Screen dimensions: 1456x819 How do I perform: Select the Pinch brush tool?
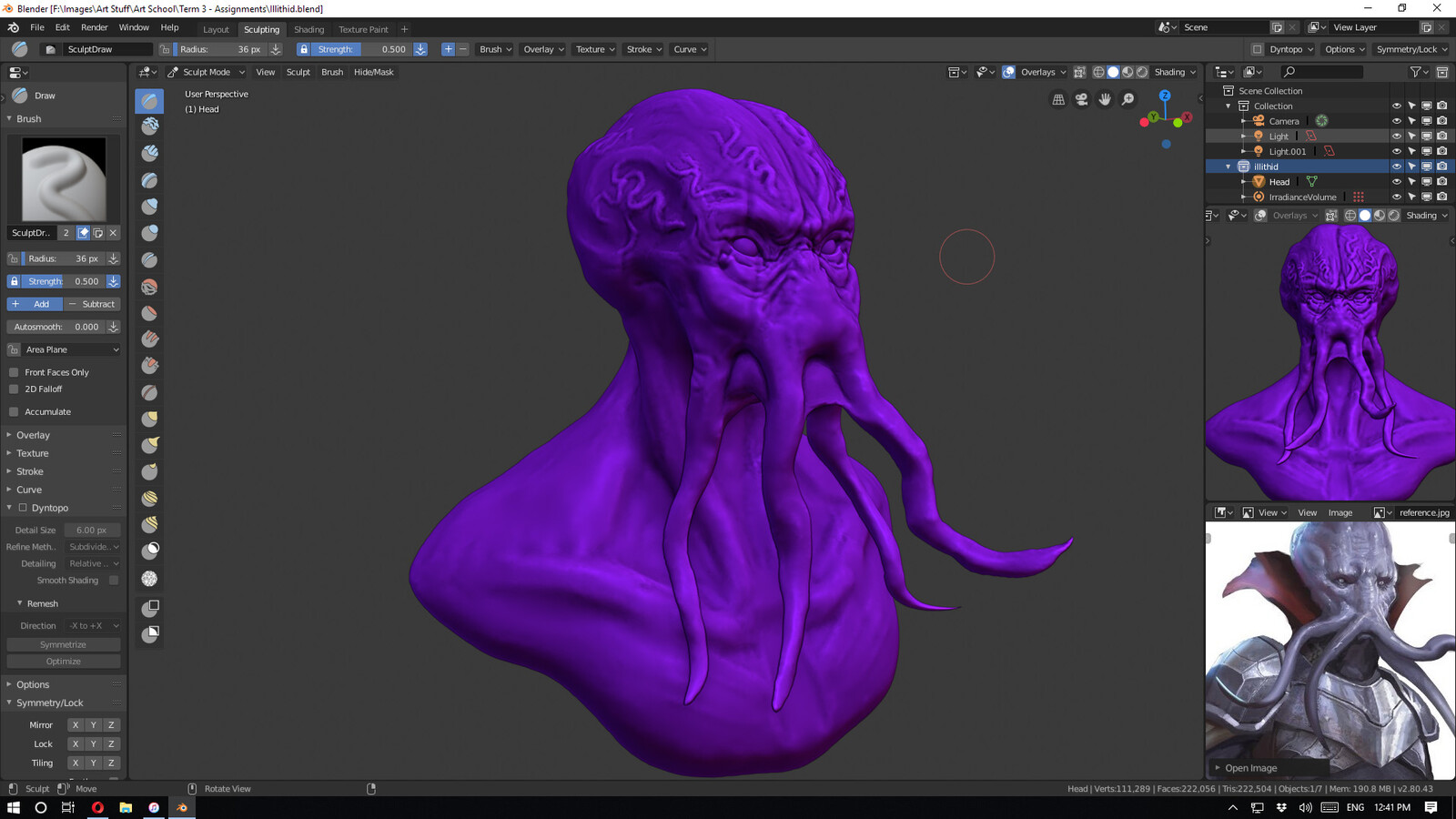[149, 392]
